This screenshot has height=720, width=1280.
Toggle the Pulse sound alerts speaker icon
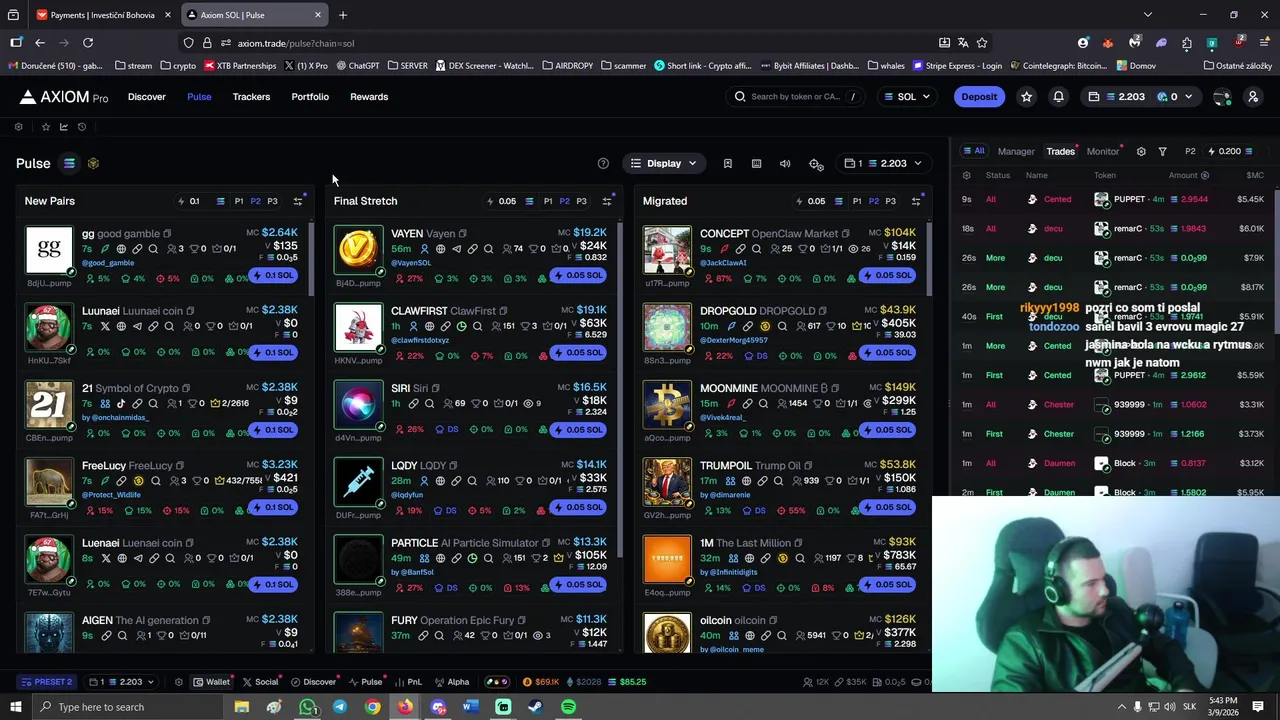tap(785, 164)
